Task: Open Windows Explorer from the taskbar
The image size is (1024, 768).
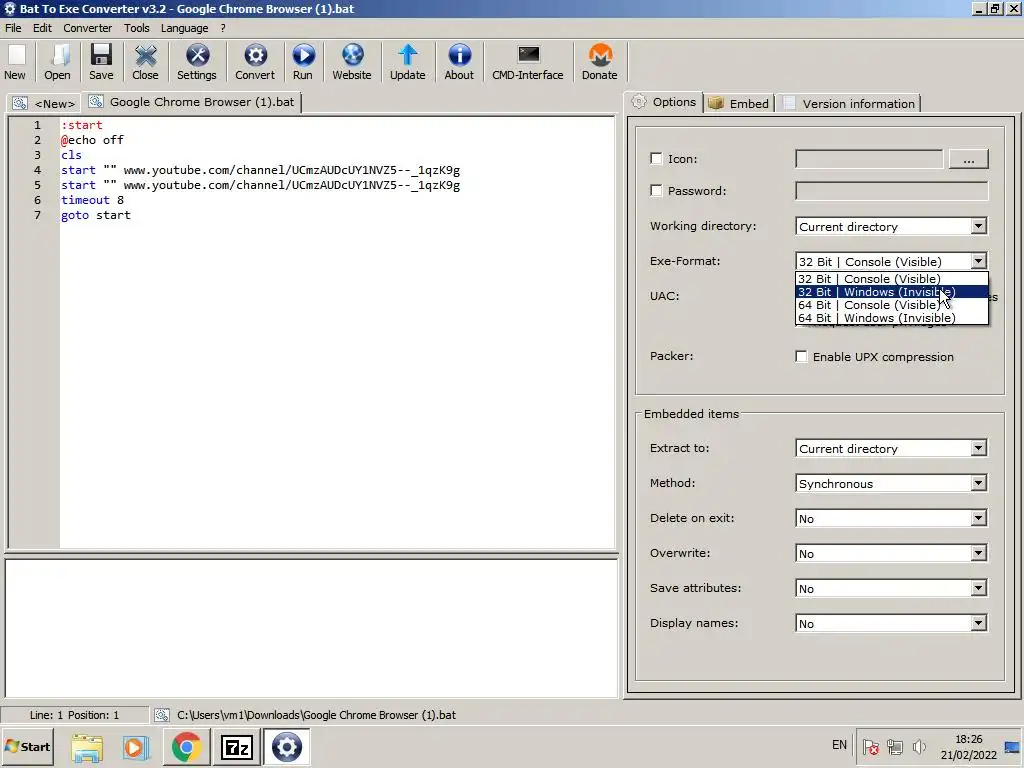Action: tap(87, 747)
